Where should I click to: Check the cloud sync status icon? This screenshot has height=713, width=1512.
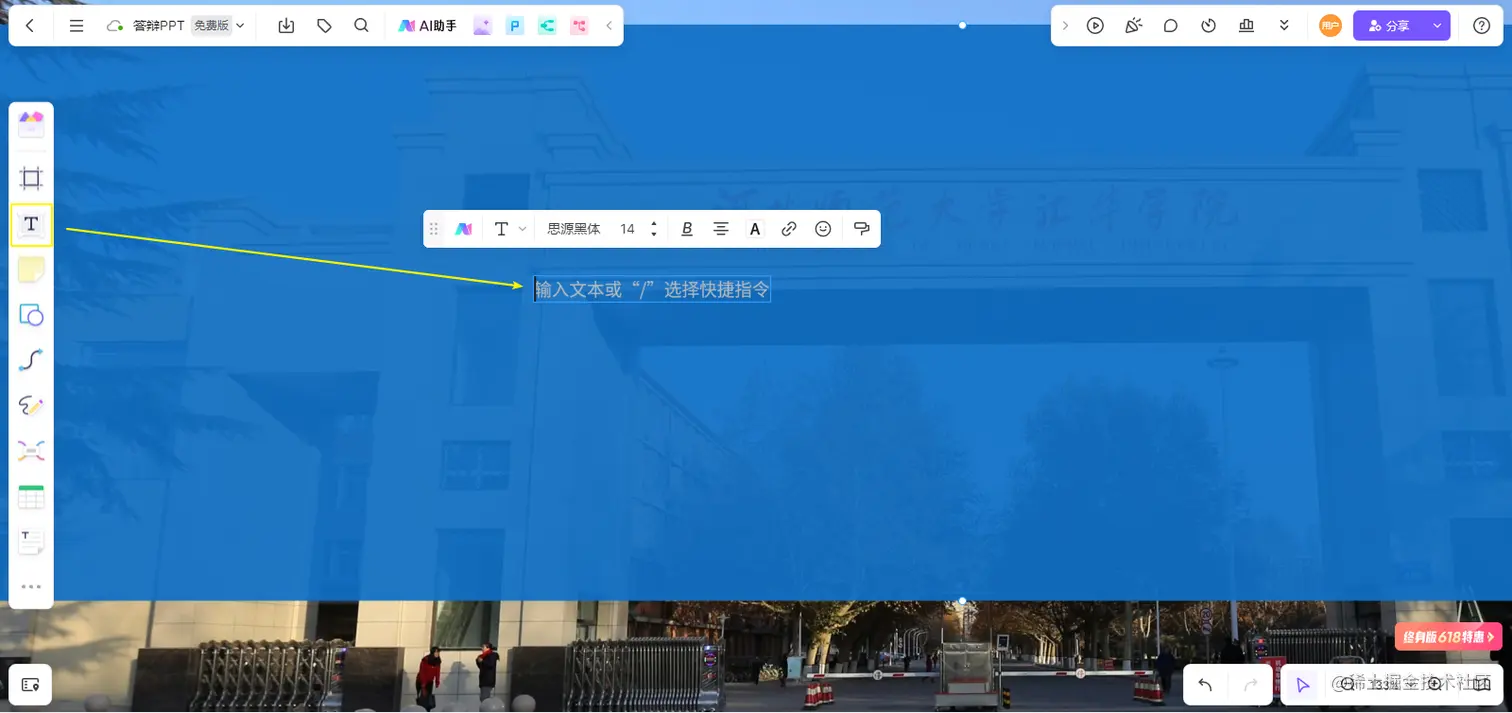point(114,26)
